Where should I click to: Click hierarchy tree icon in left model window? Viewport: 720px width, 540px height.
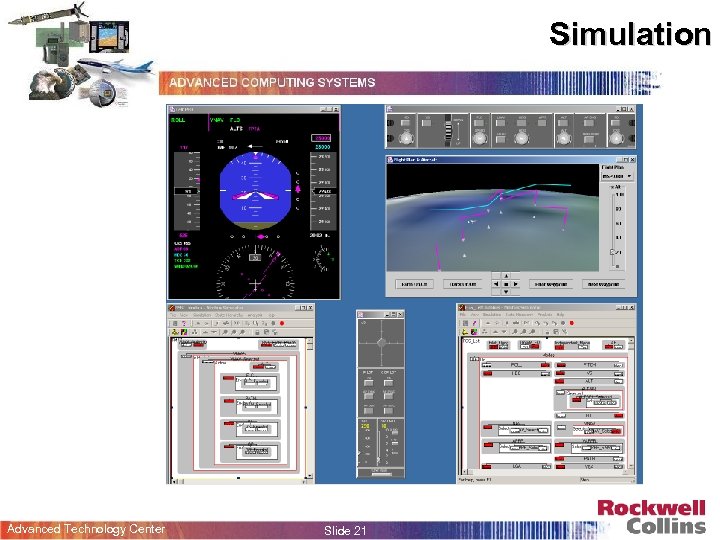194,332
